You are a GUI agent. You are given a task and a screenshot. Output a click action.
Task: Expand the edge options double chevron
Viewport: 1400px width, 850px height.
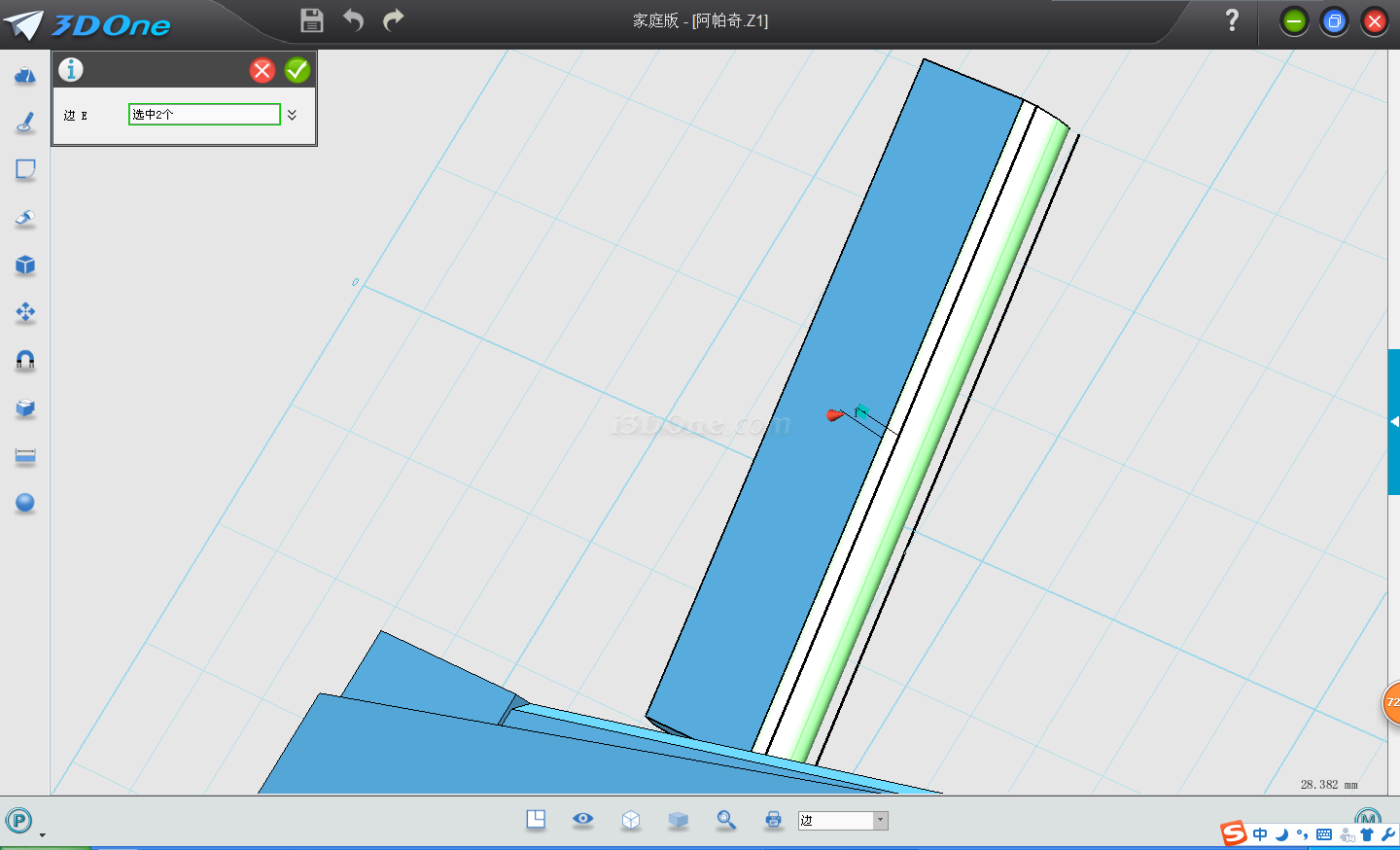292,115
